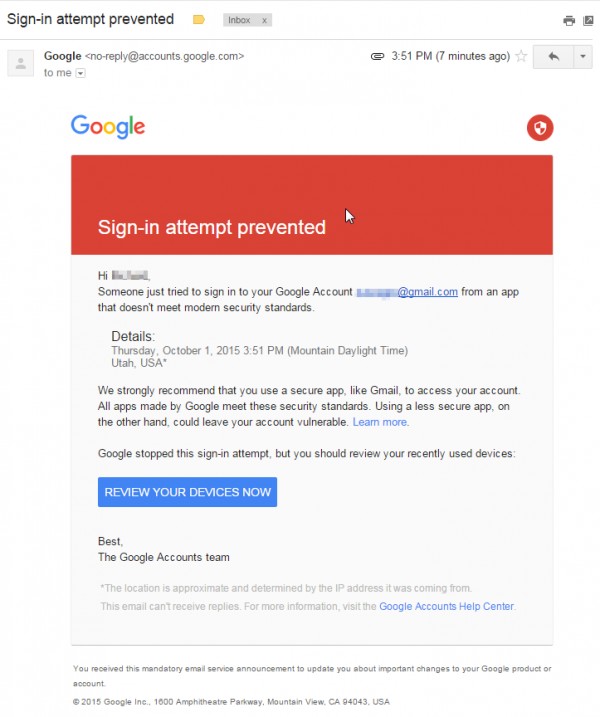Star this email message
The height and width of the screenshot is (717, 600).
tap(521, 56)
